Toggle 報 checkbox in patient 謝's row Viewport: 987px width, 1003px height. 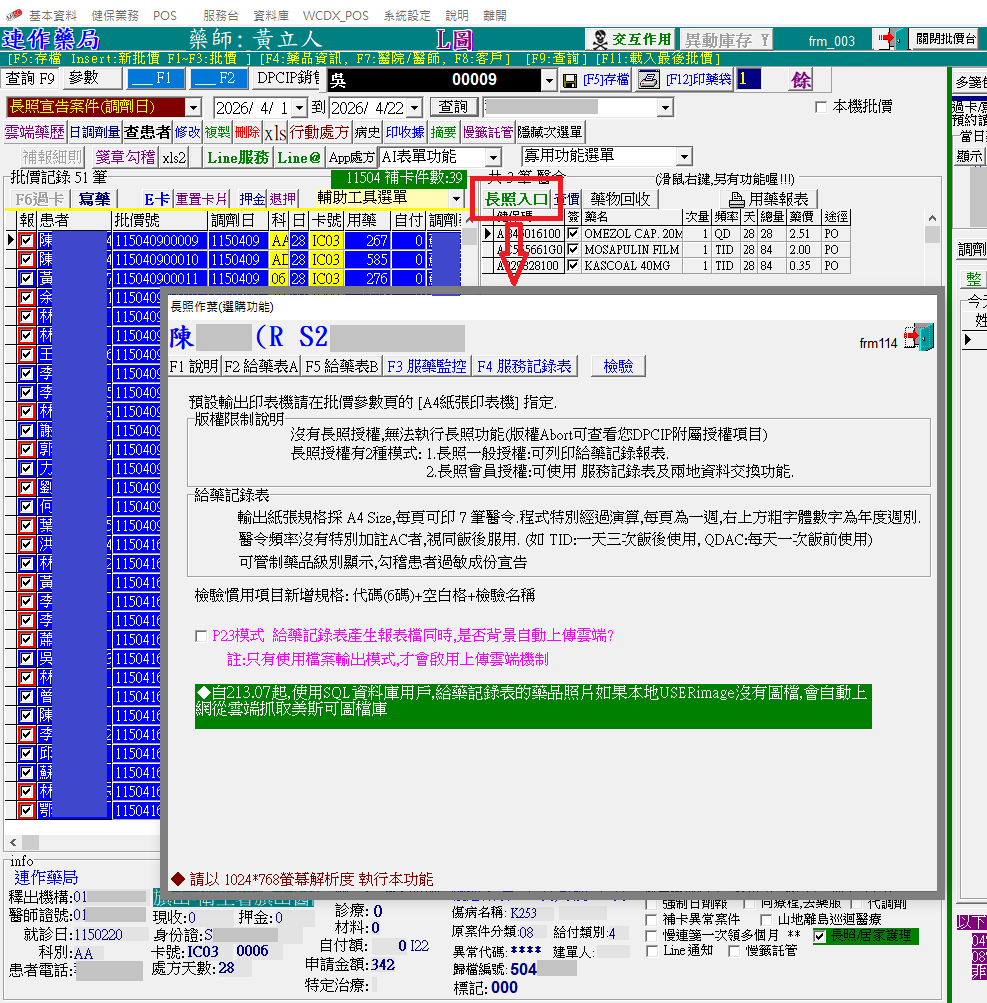point(26,430)
